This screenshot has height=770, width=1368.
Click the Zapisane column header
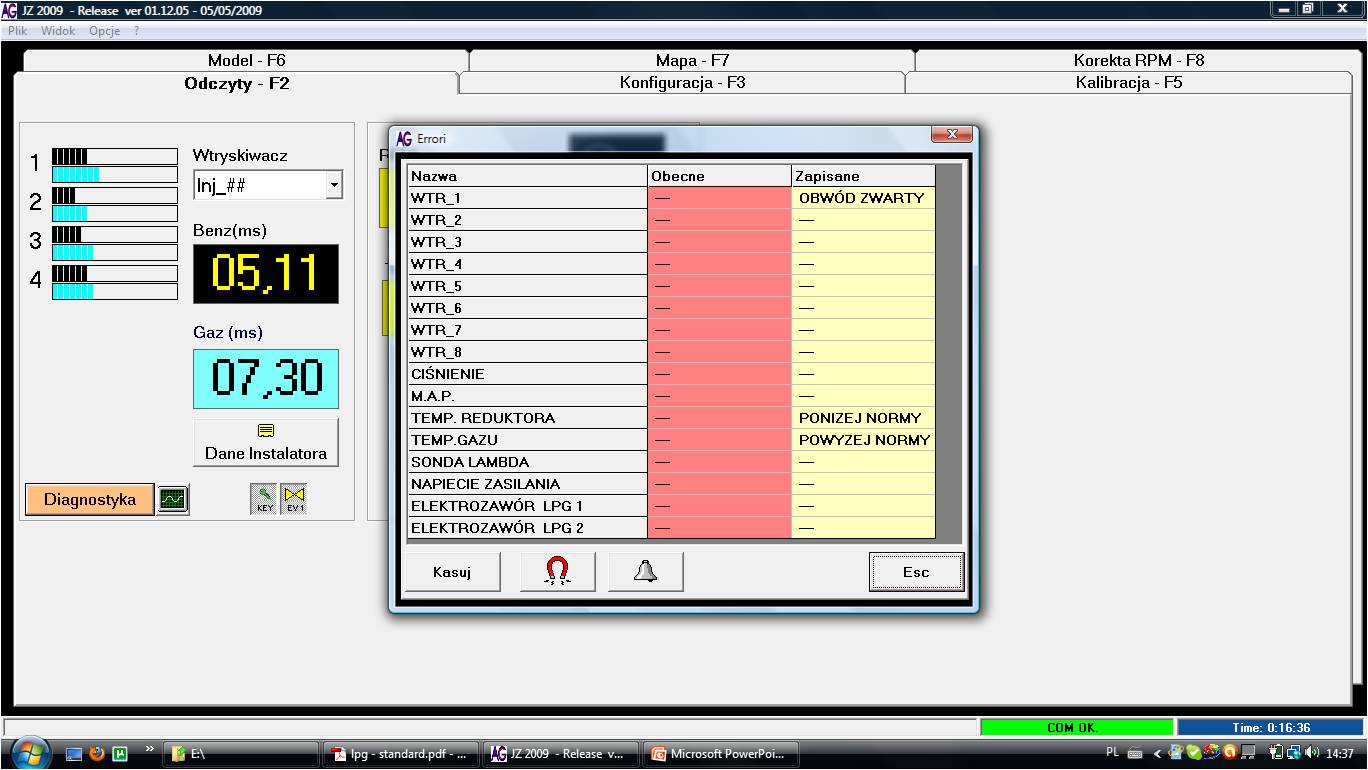863,176
